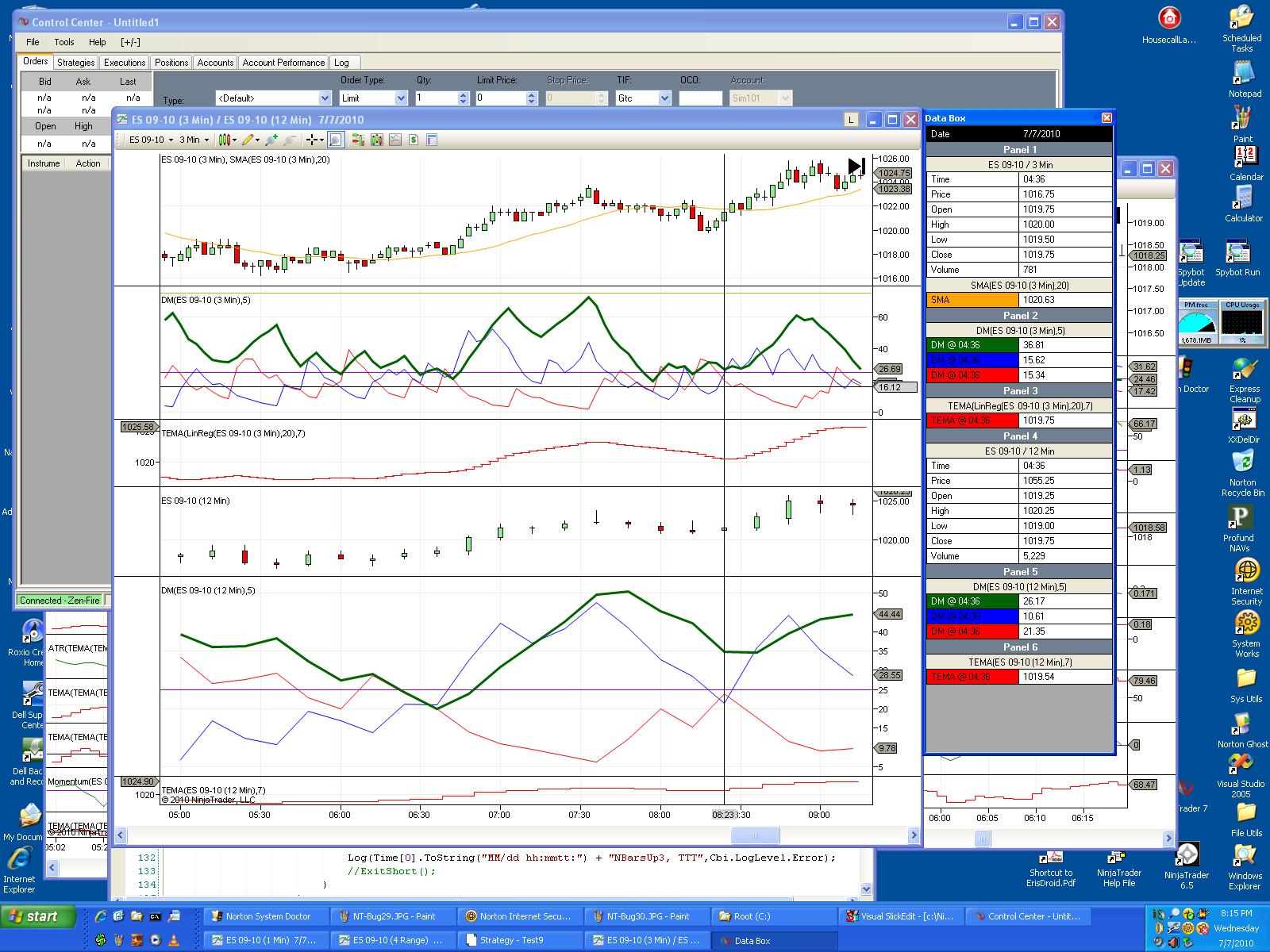Switch to NT-Bug29.JPG - Paint taskbar button
Viewport: 1270px width, 952px height.
(x=393, y=916)
